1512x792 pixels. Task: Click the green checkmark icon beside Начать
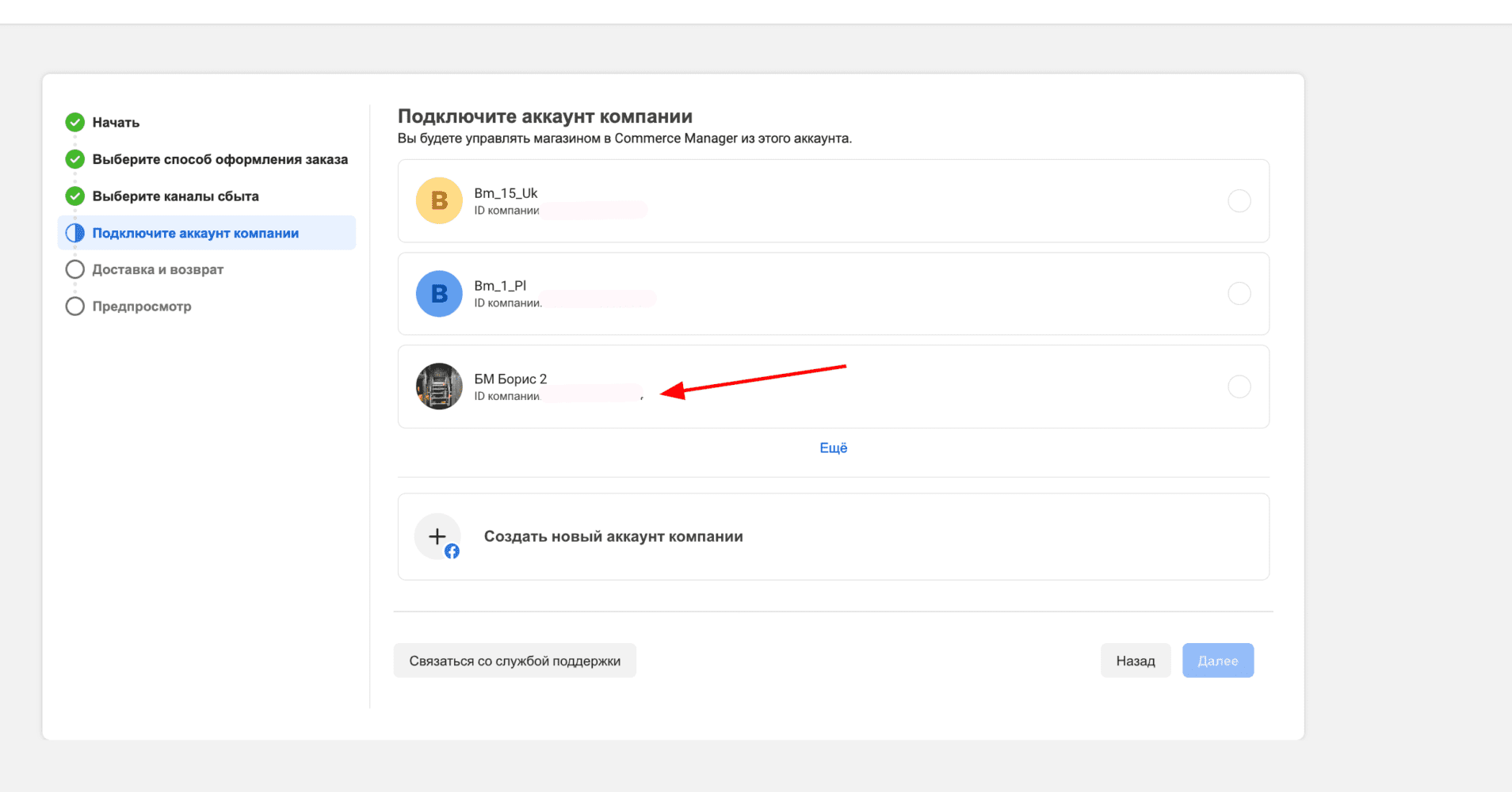point(75,122)
